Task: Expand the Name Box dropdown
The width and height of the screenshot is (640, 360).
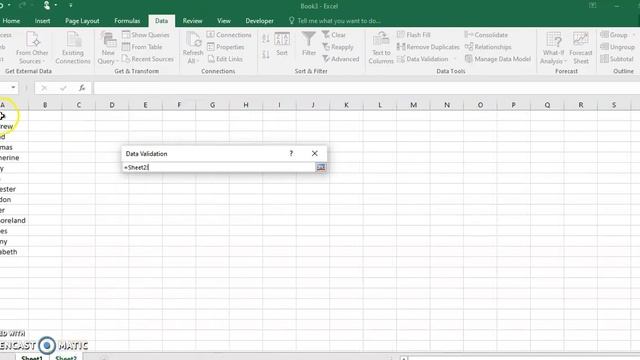Action: point(13,87)
